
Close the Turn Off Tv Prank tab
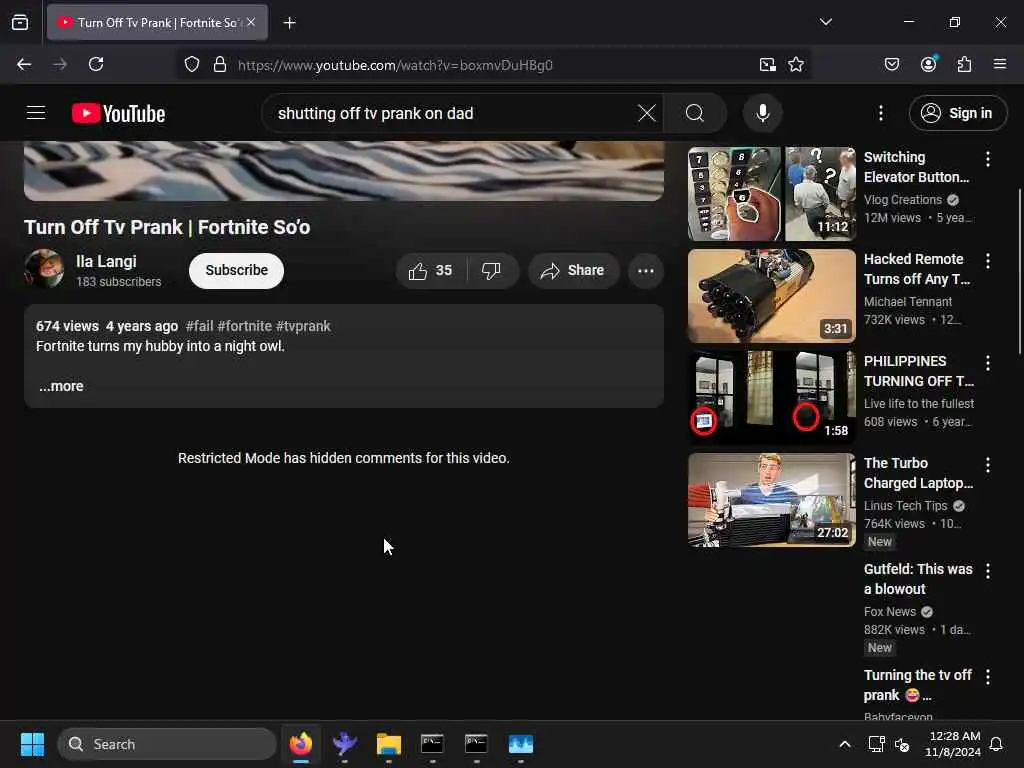coord(251,22)
